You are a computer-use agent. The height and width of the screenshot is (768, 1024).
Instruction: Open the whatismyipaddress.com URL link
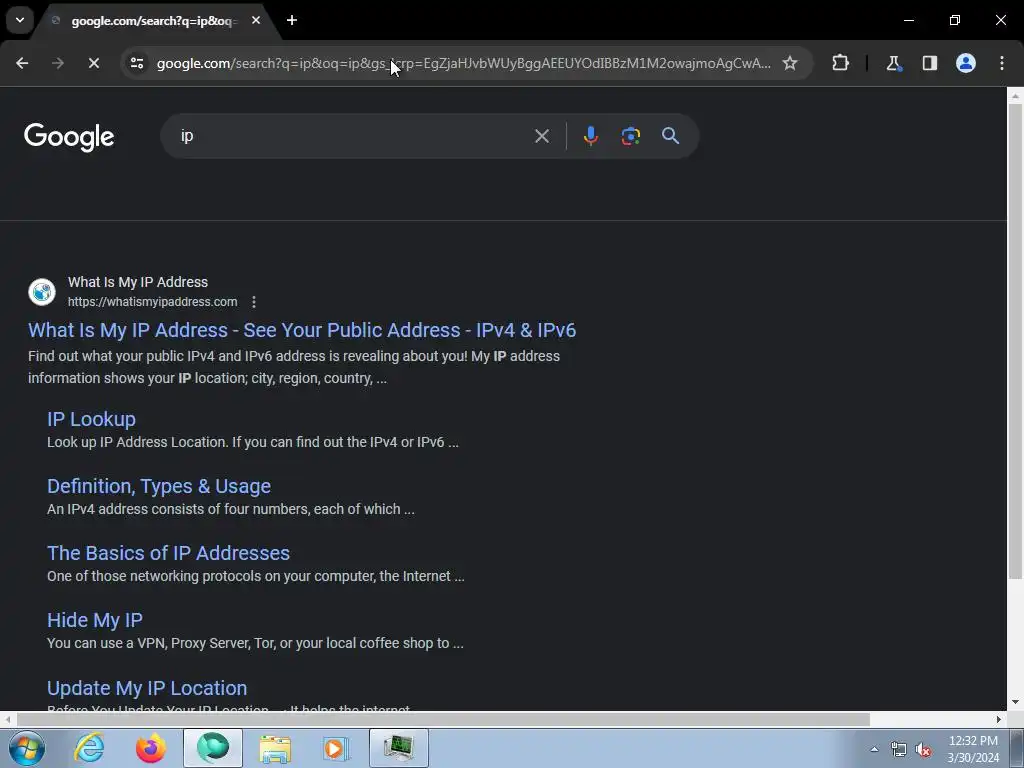[x=152, y=302]
